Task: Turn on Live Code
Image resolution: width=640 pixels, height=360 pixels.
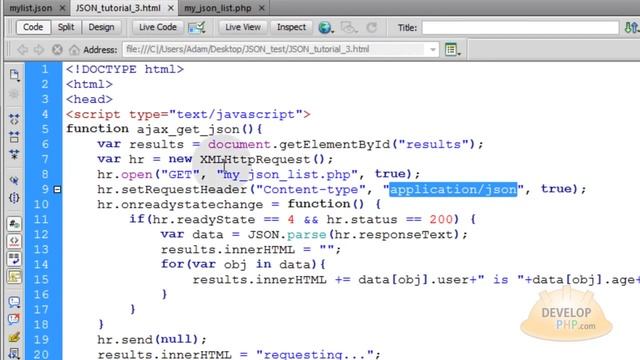Action: 158,27
